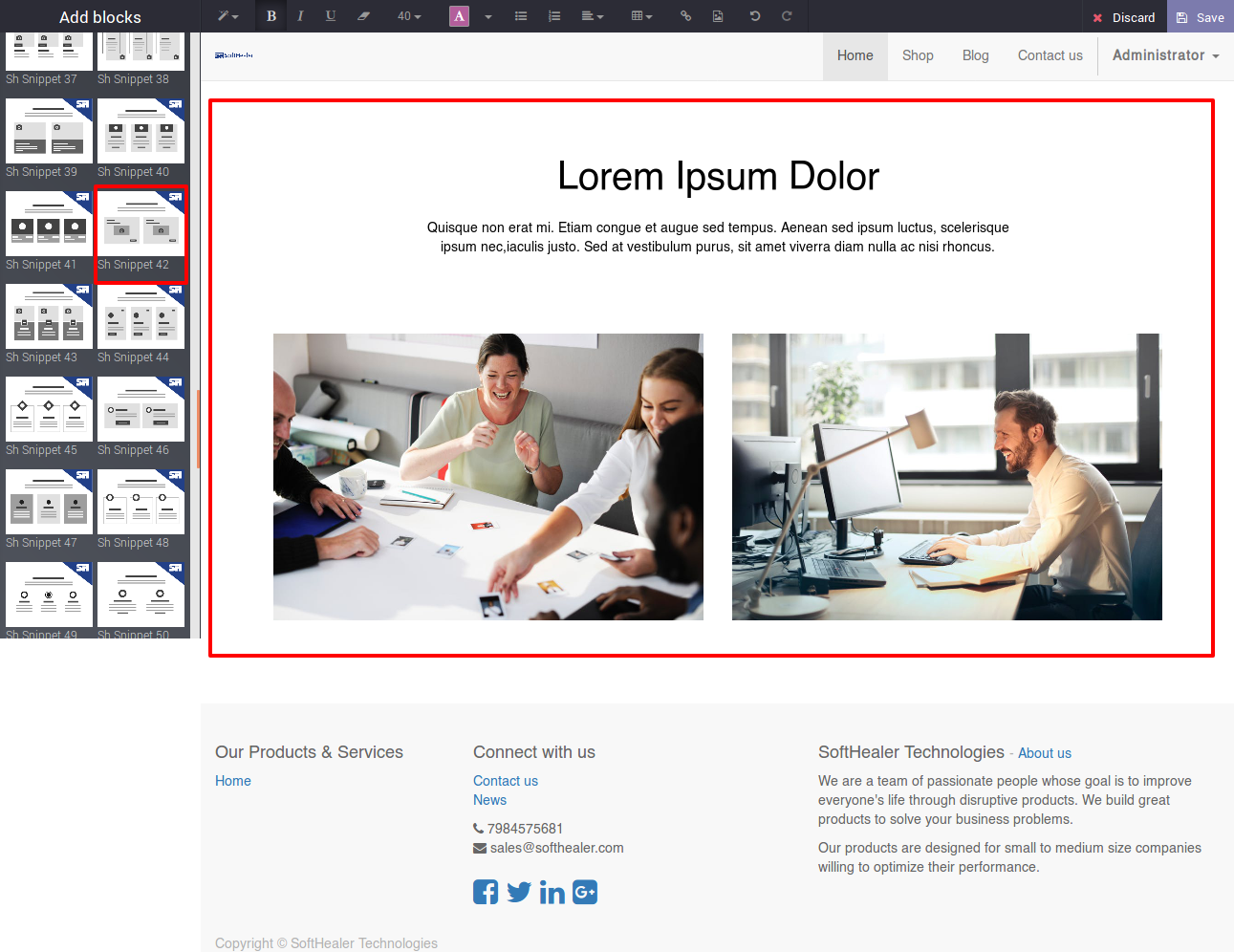Select the laughing team meeting image
Image resolution: width=1234 pixels, height=952 pixels.
tap(488, 477)
